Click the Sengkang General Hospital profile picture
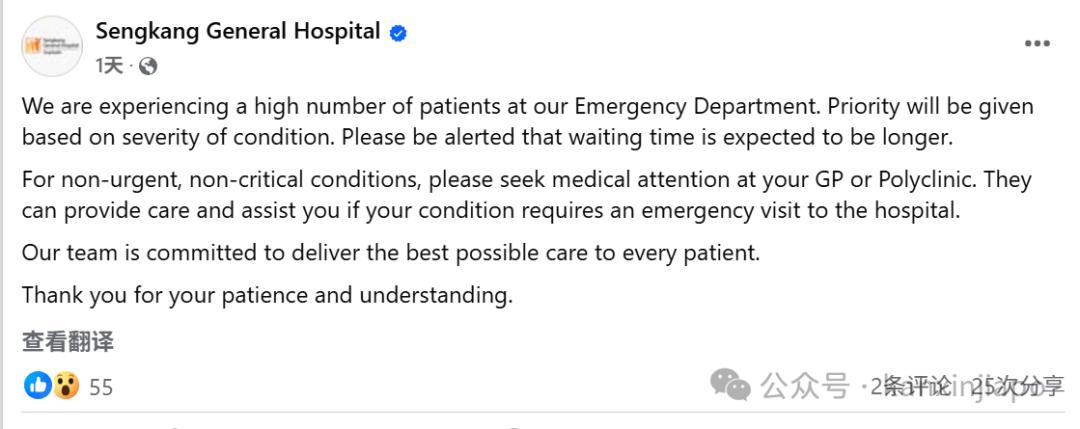The height and width of the screenshot is (429, 1080). [52, 46]
